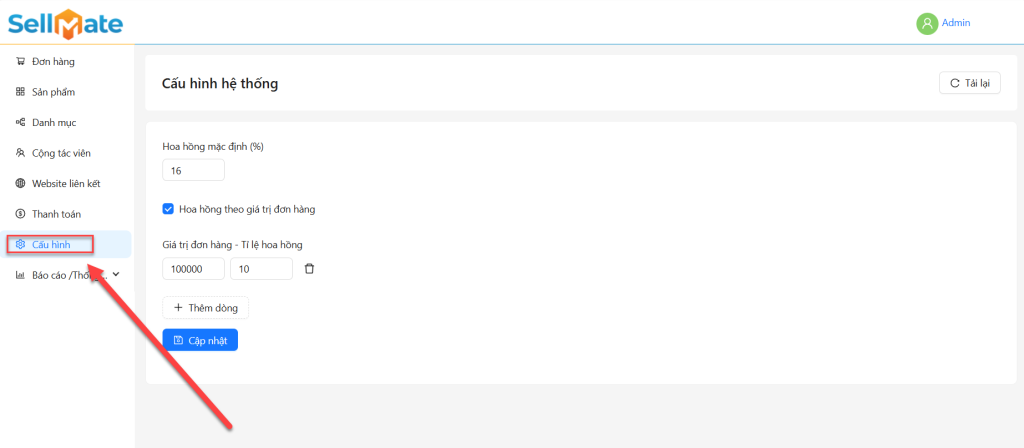Click the Danh mục category tree icon
1024x448 pixels.
(20, 123)
